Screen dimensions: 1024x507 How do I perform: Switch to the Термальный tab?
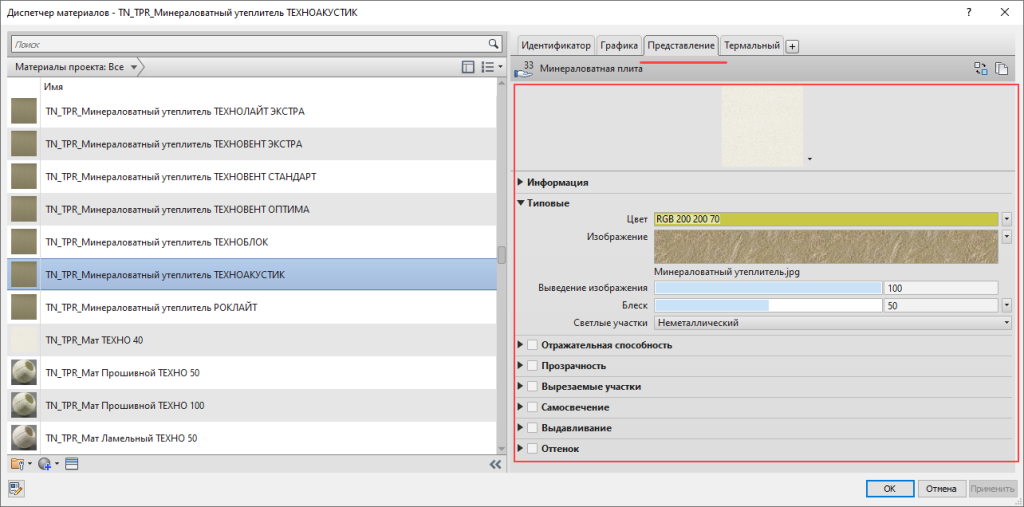(x=752, y=46)
